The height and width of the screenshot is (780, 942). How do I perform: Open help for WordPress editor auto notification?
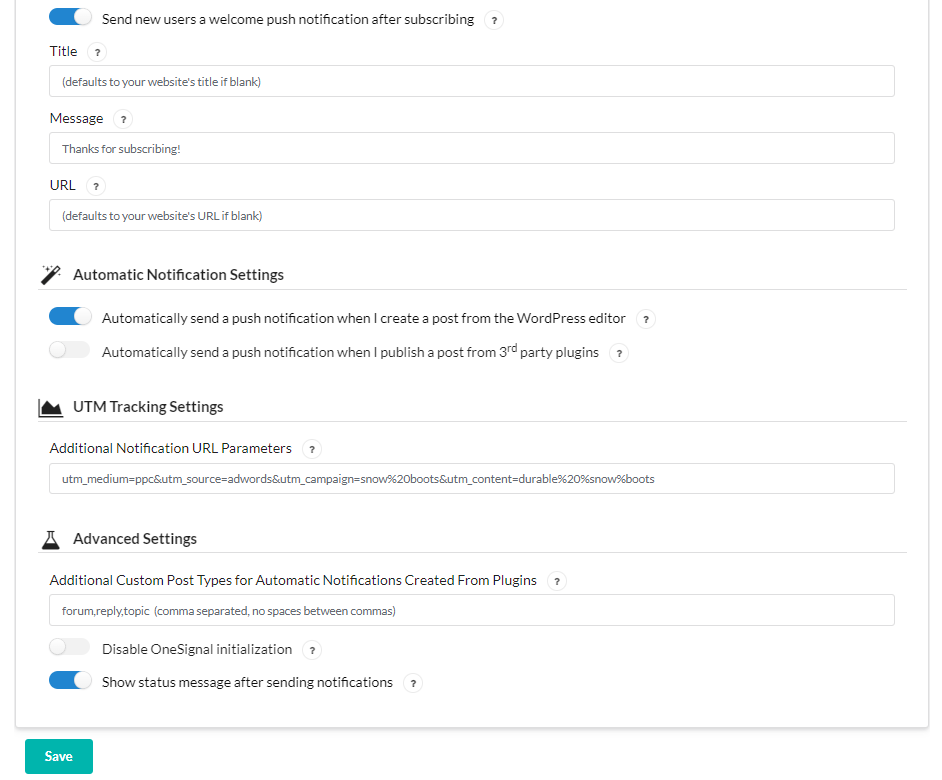tap(646, 319)
